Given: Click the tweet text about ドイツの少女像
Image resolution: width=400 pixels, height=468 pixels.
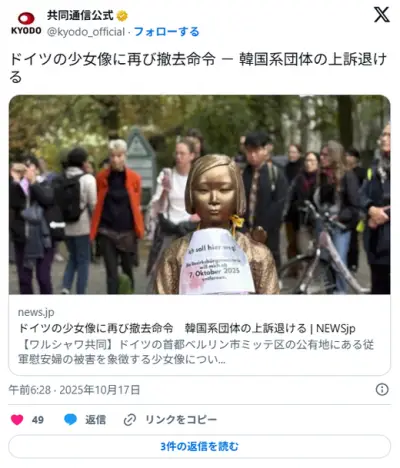Looking at the screenshot, I should click(198, 68).
